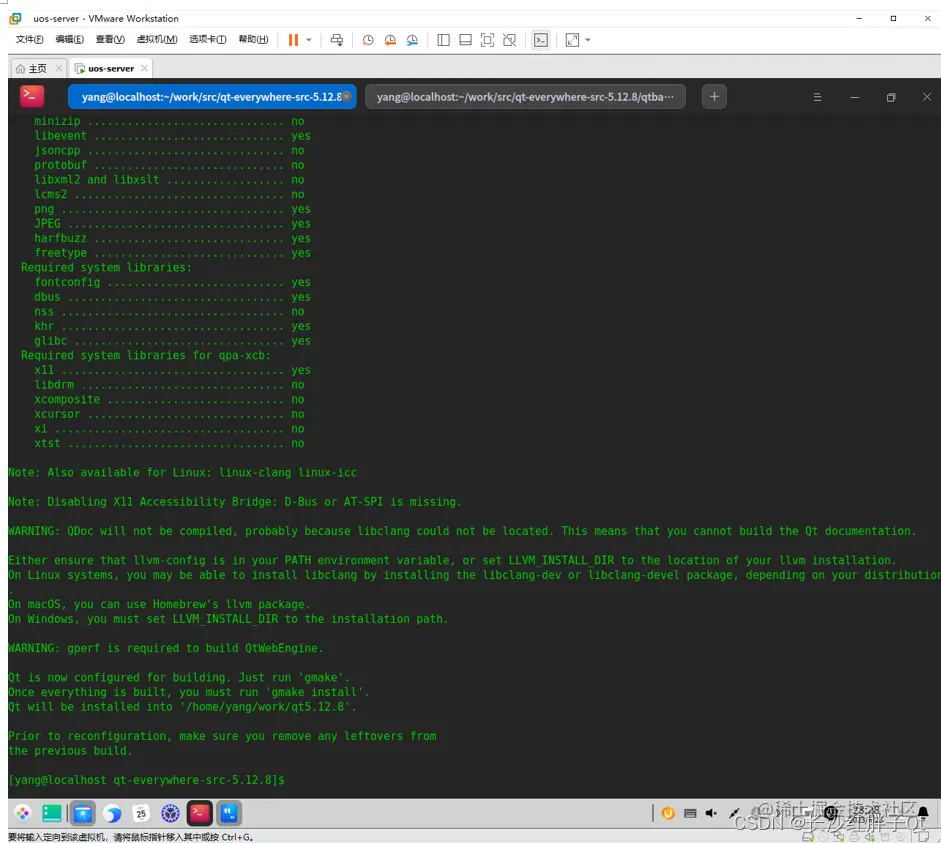Viewport: 941px width, 843px height.
Task: Close the guest terminal window
Action: (x=927, y=97)
